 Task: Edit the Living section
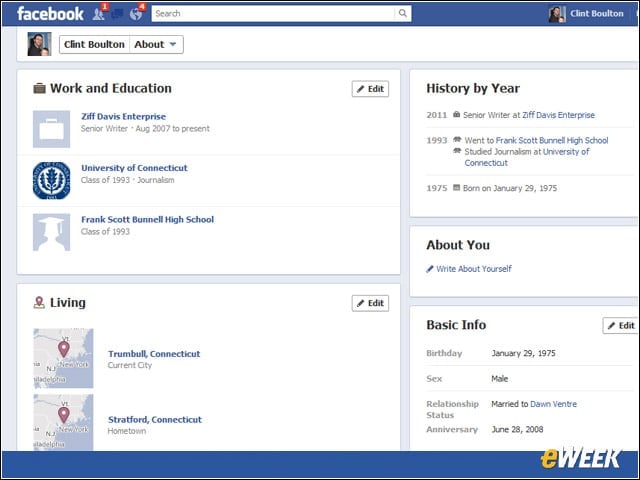click(x=370, y=303)
